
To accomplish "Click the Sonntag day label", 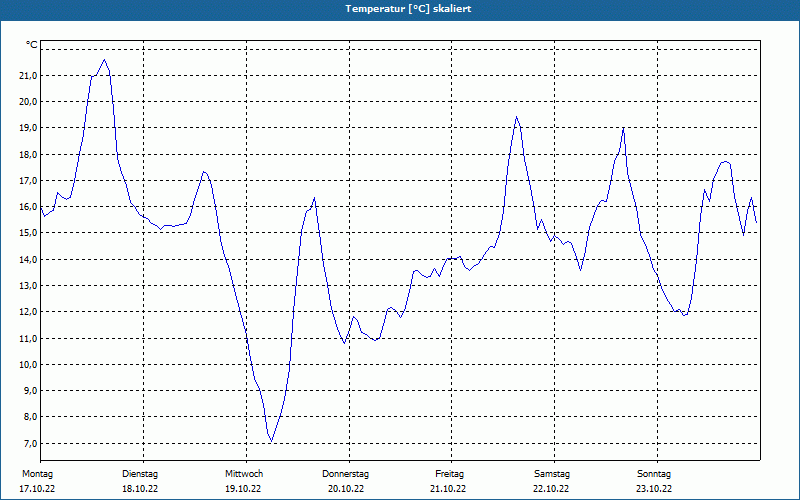I will tap(654, 474).
